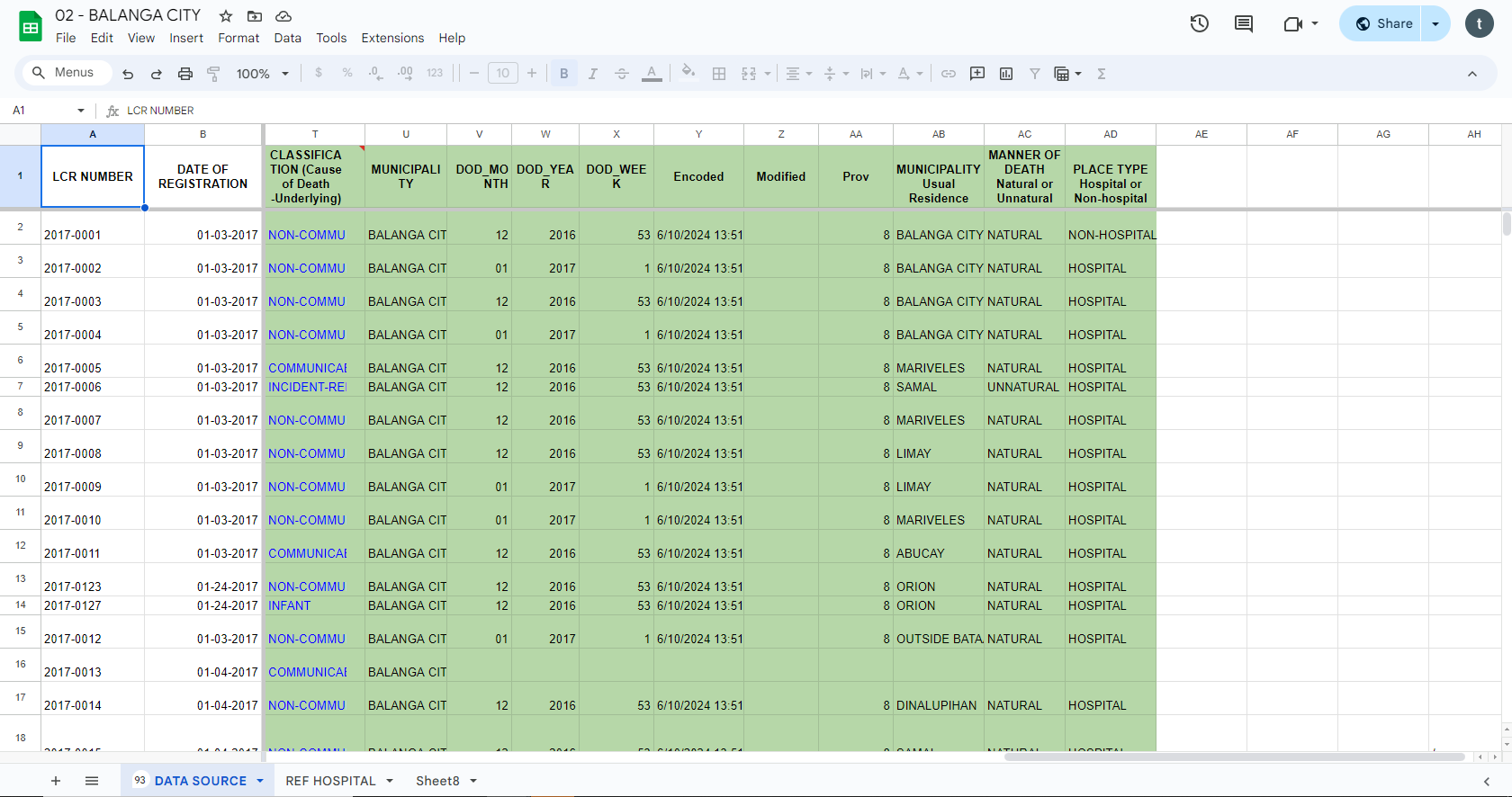The image size is (1512, 797).
Task: Switch to the REF HOSPITAL sheet tab
Action: click(330, 781)
